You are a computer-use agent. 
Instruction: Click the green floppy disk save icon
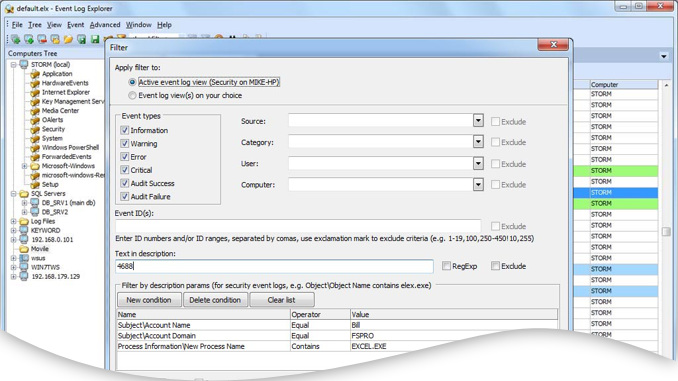pyautogui.click(x=95, y=39)
